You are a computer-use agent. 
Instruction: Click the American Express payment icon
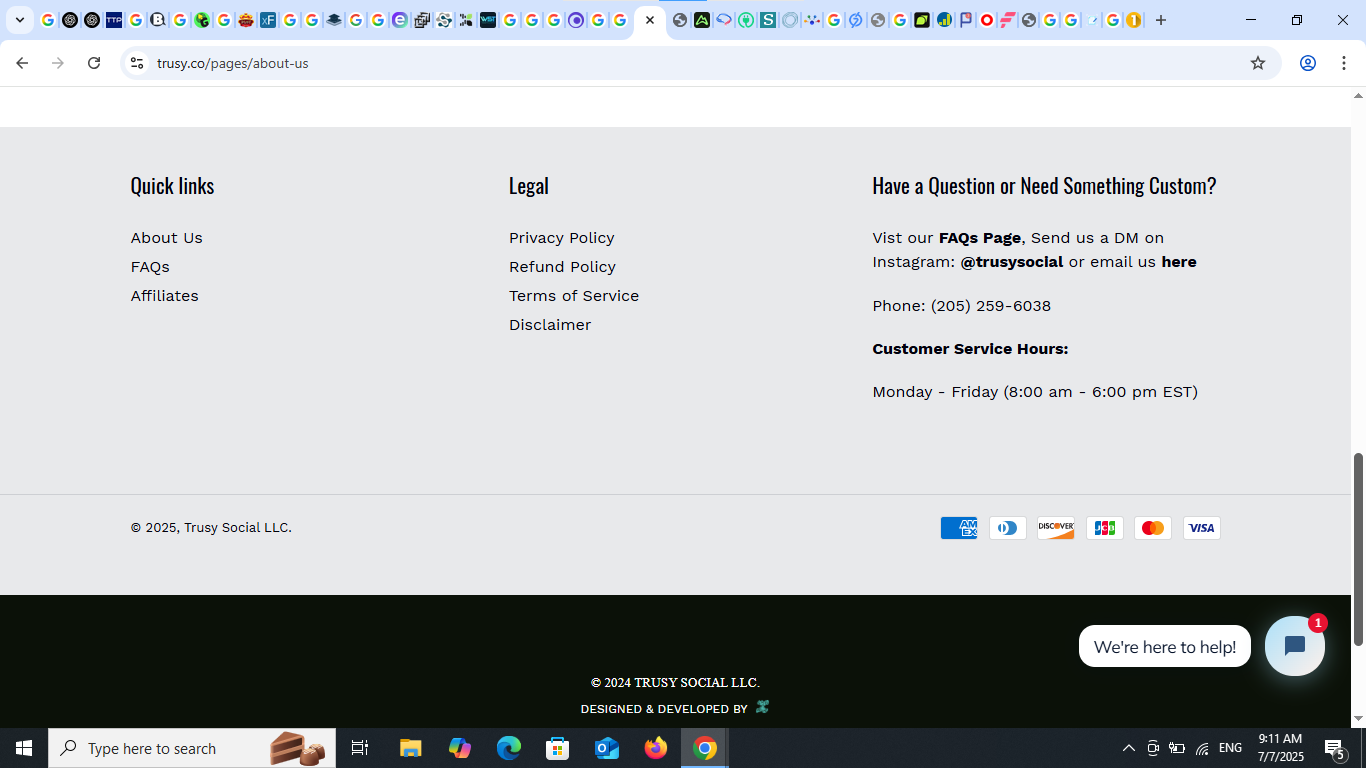click(x=958, y=528)
